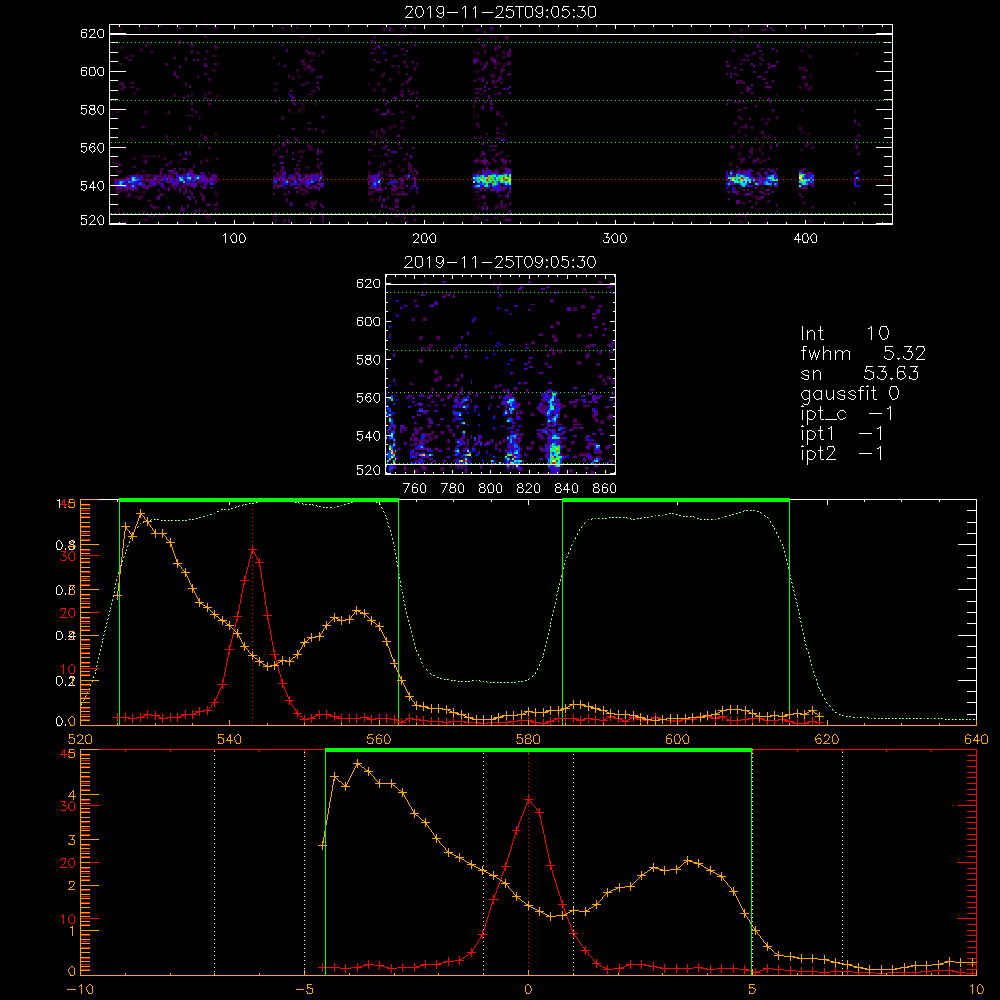This screenshot has height=1000, width=1000.
Task: Click red y-axis label 20 of 520–640 profile plot
Action: (68, 614)
